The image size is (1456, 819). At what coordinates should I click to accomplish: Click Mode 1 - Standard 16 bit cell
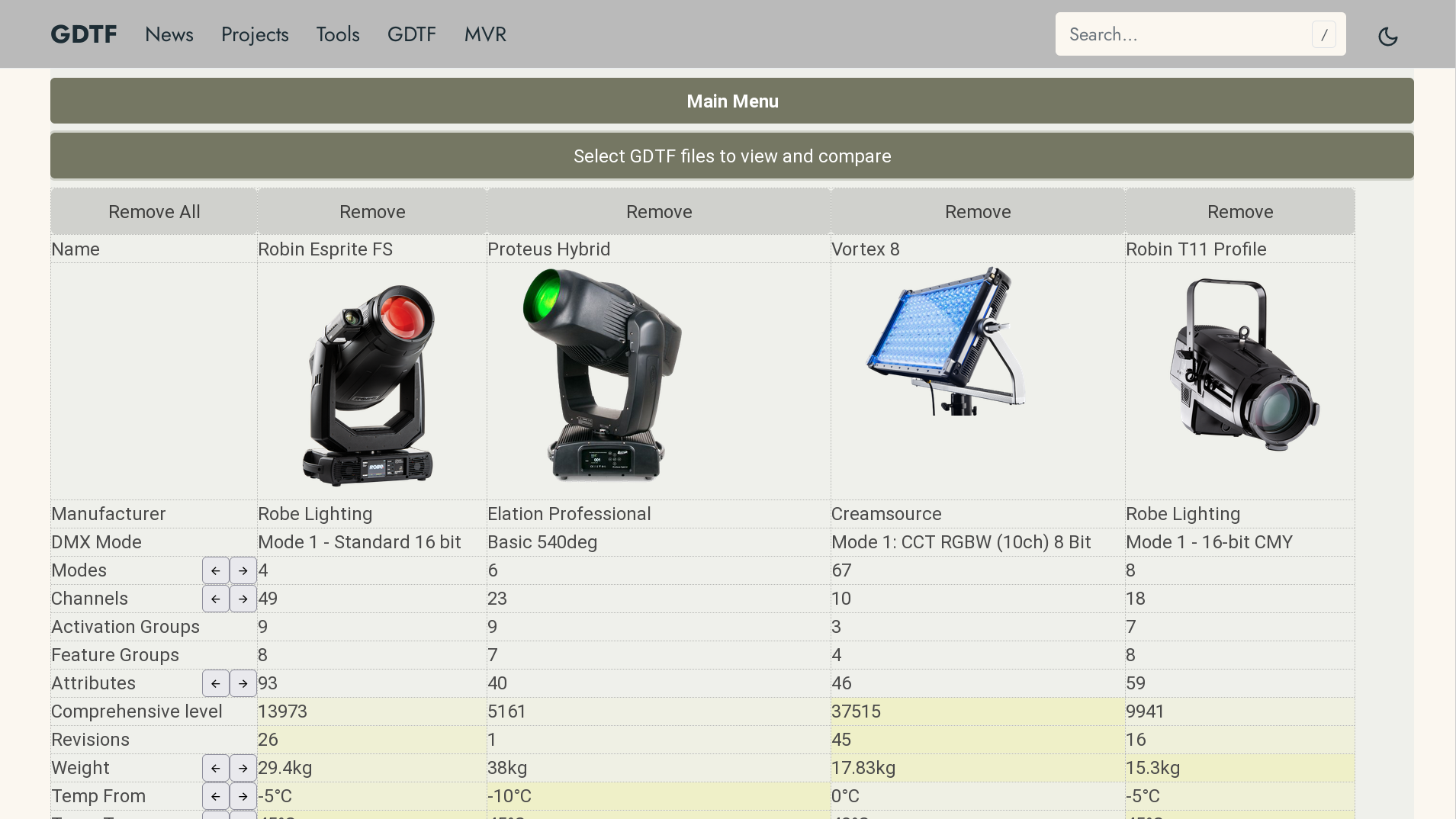click(372, 542)
